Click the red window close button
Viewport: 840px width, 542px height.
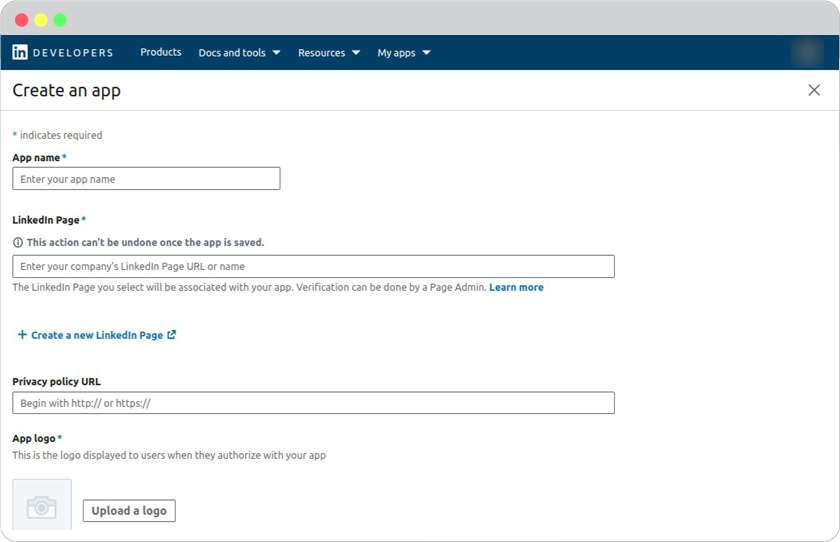pyautogui.click(x=21, y=20)
